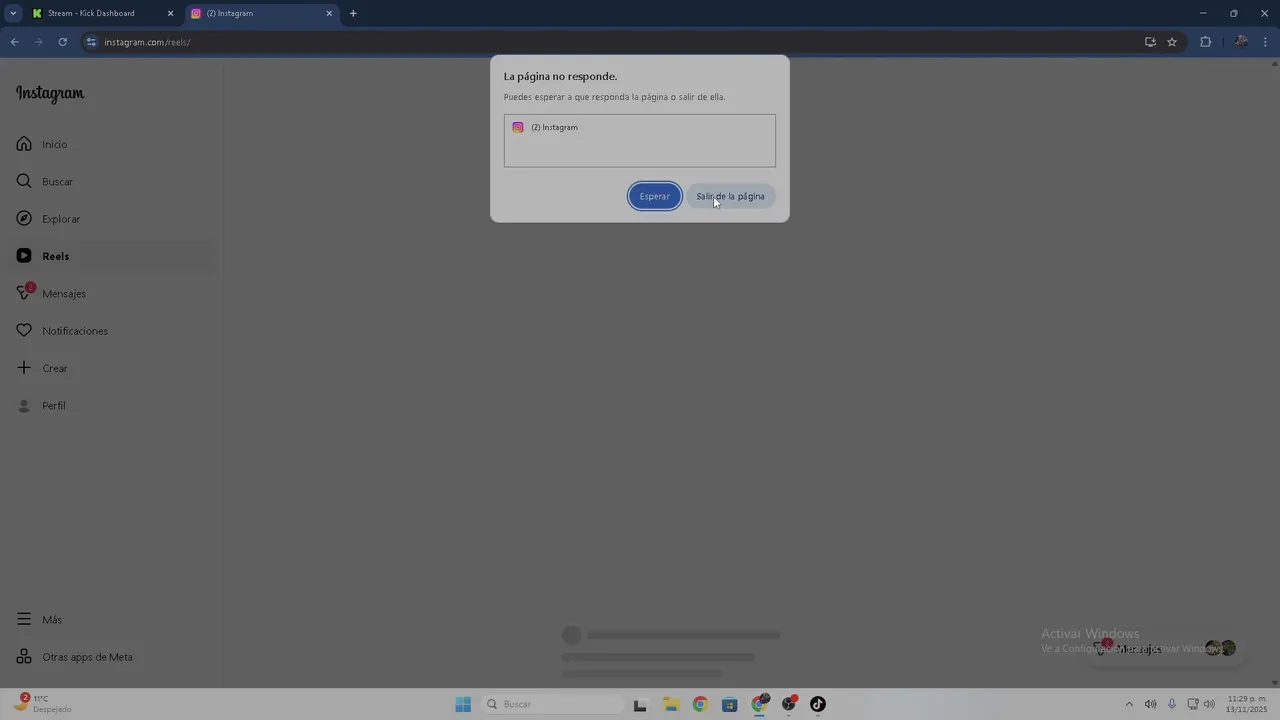Open the taskbar clock showing 11:29 p. m.

pyautogui.click(x=1247, y=704)
